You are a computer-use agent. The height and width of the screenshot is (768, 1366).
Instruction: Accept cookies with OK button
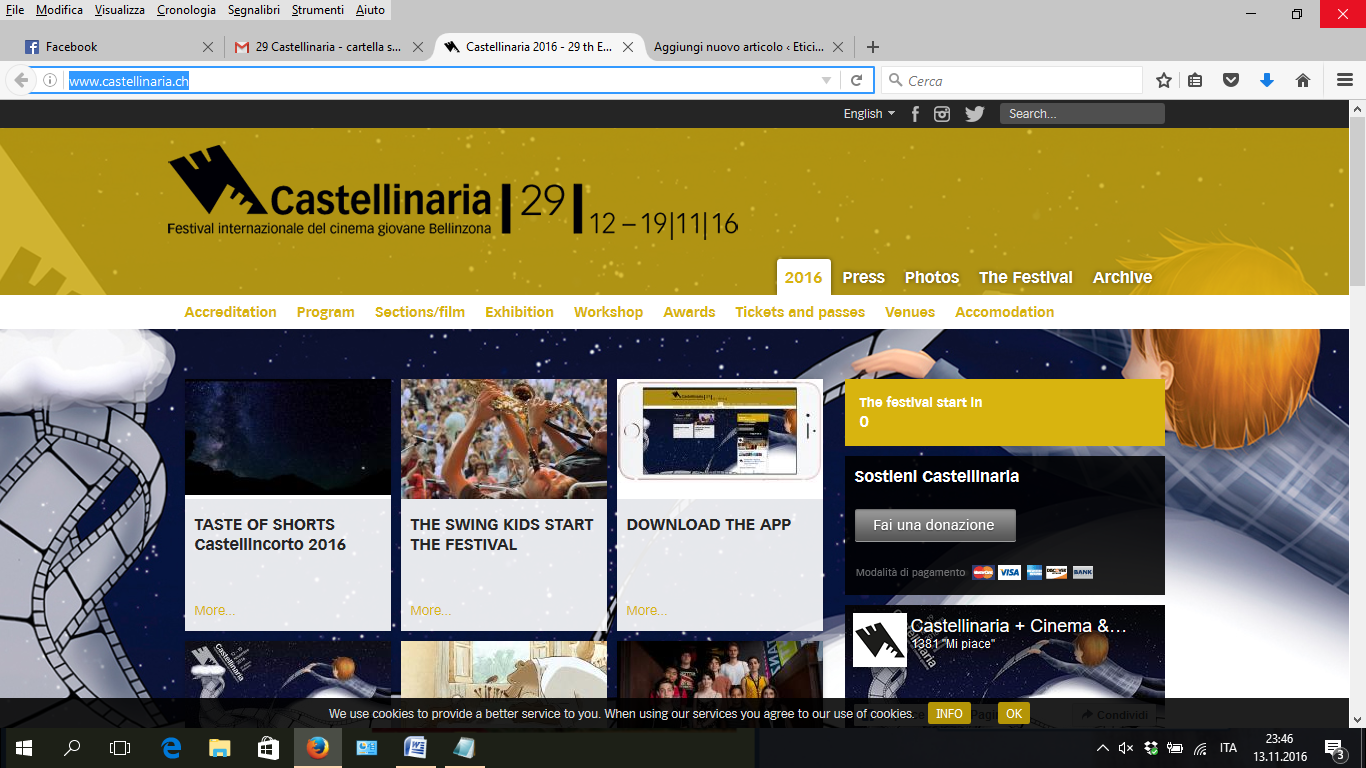[x=1014, y=714]
